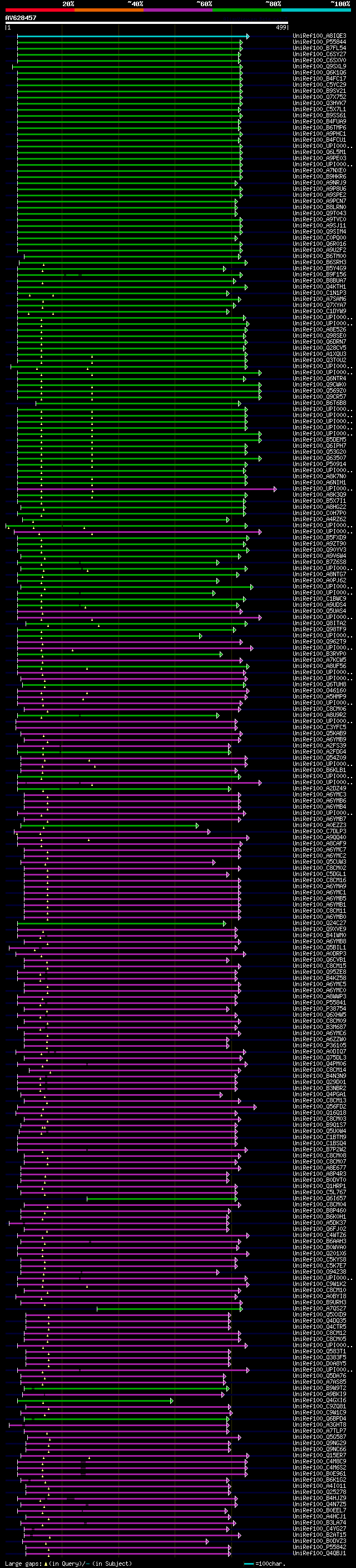This screenshot has width=356, height=1568.
Task: Open hit UniRef100_C6SXV0
Action: pyautogui.click(x=319, y=60)
